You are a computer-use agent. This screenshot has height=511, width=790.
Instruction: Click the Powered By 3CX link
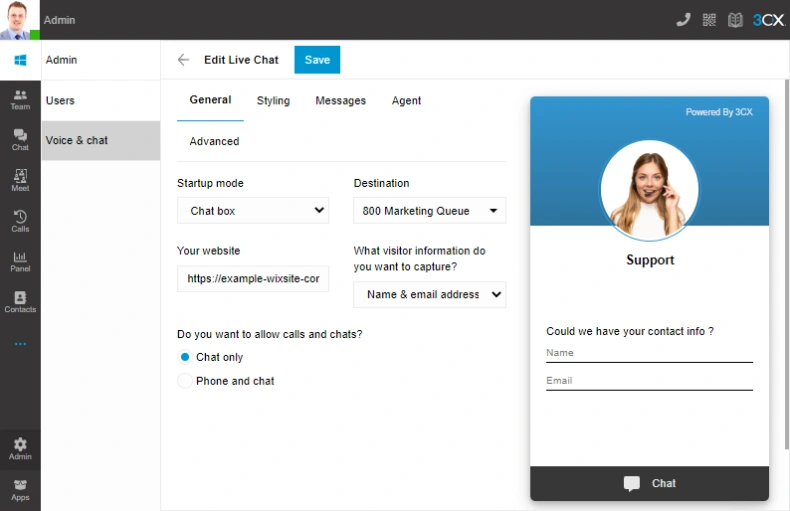pos(719,112)
